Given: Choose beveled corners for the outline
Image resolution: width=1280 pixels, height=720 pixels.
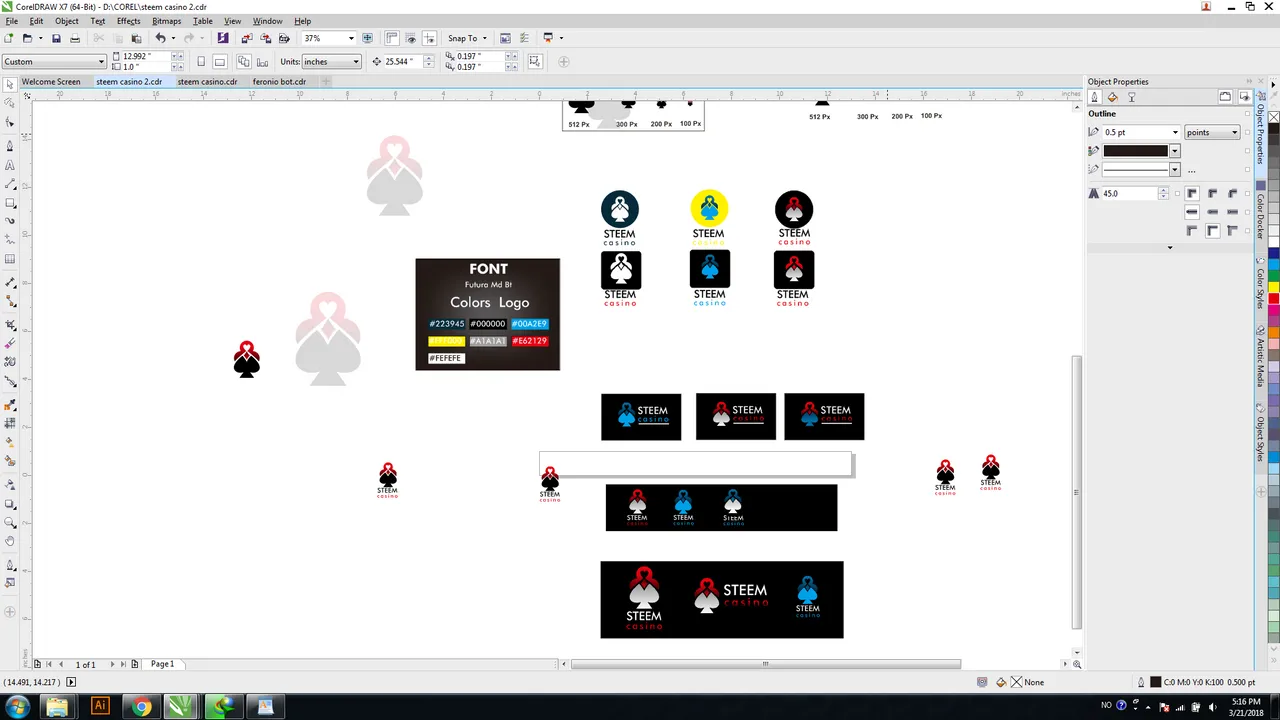Looking at the screenshot, I should coord(1232,193).
